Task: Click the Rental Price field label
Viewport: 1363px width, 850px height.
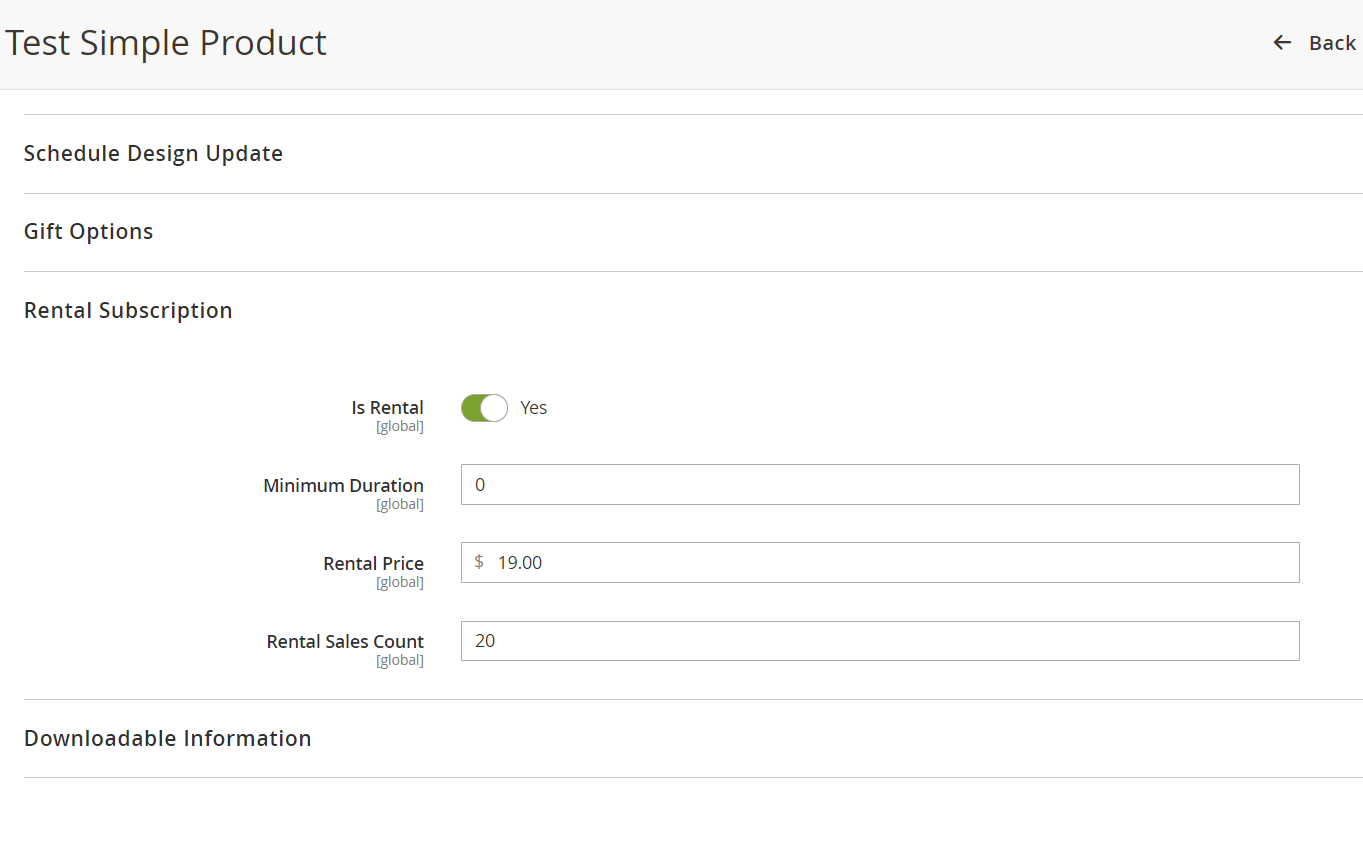Action: pos(373,563)
